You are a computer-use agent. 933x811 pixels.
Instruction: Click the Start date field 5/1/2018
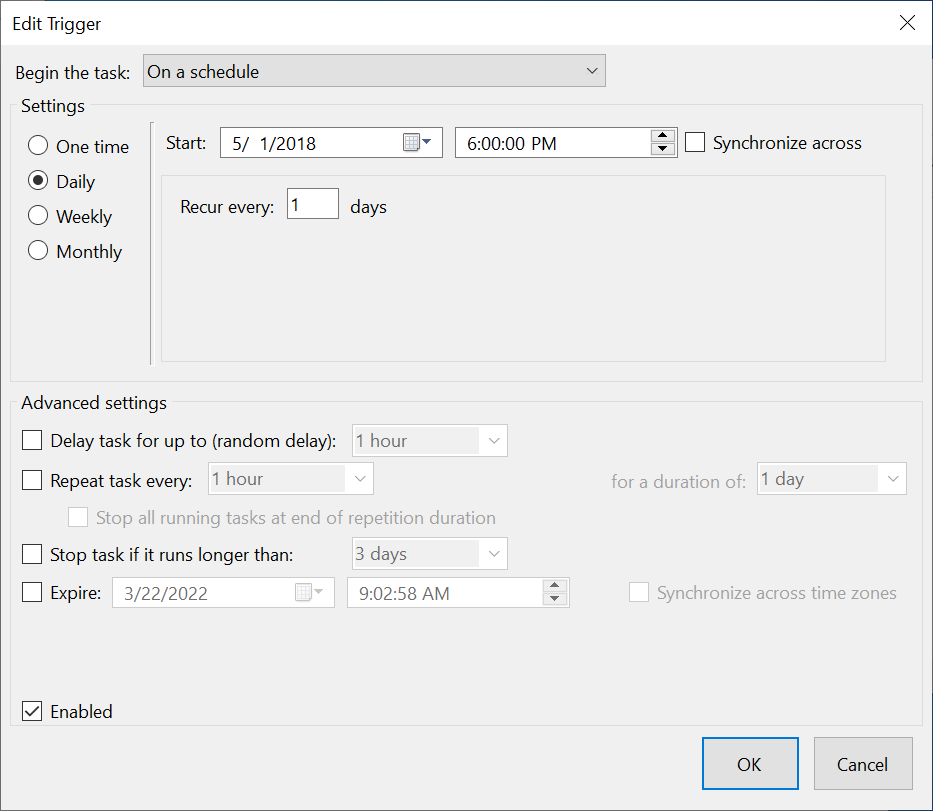tap(310, 143)
